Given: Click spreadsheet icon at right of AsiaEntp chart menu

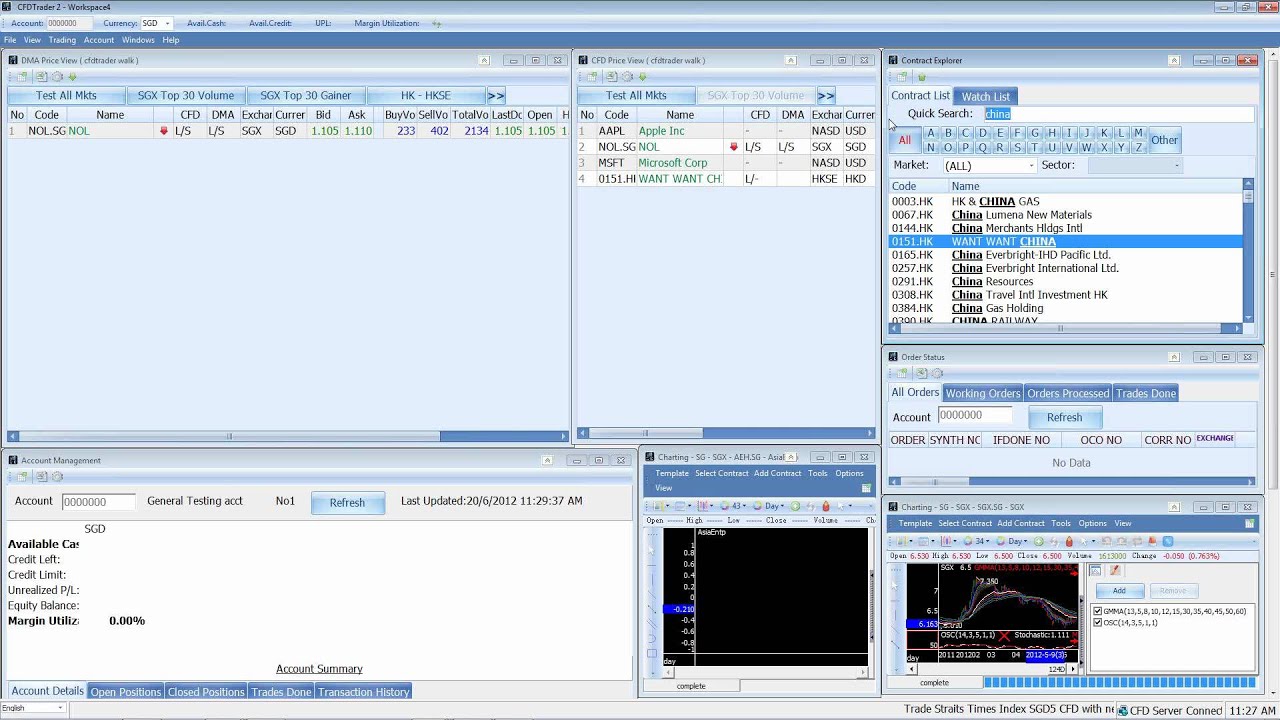Looking at the screenshot, I should [x=866, y=488].
